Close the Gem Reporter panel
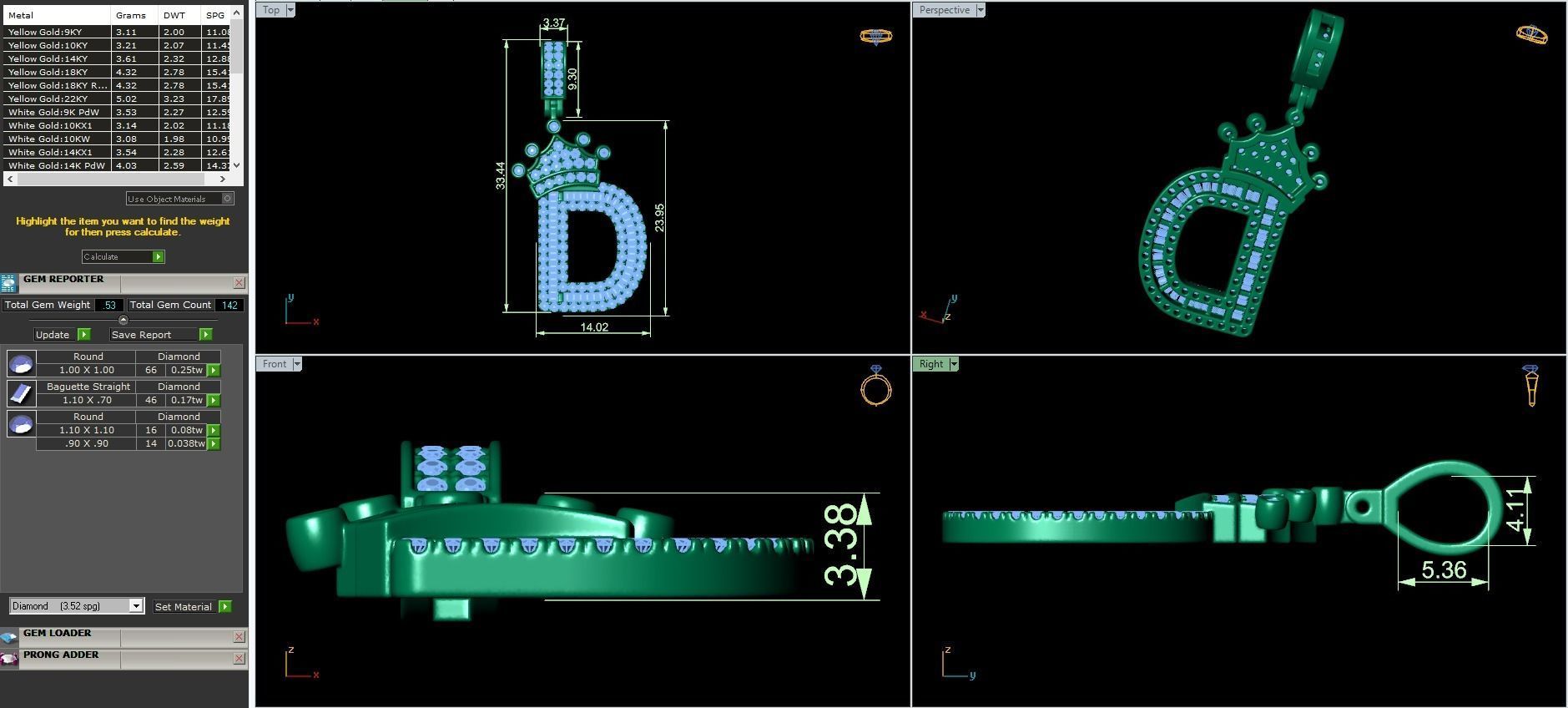 click(239, 283)
